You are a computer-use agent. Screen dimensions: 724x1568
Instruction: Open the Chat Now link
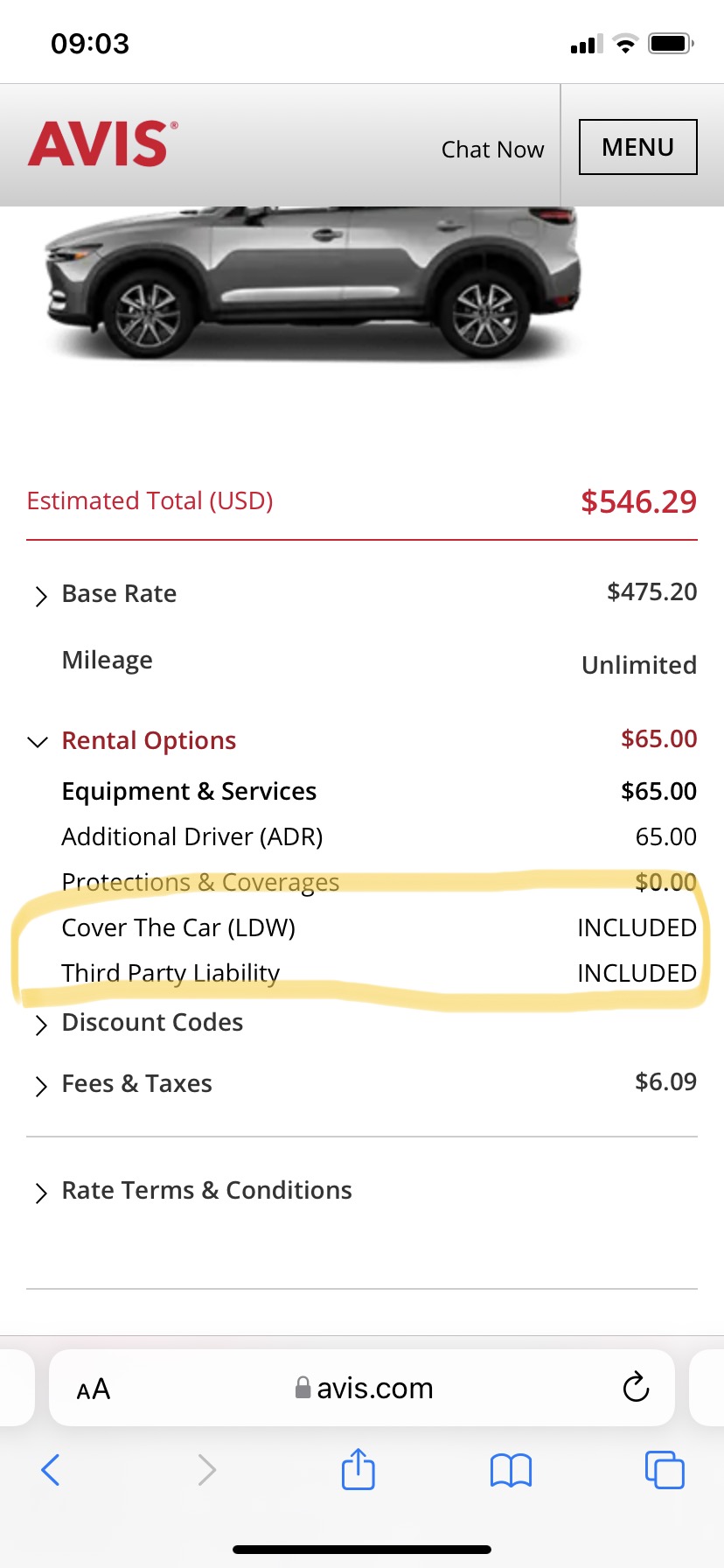point(492,150)
